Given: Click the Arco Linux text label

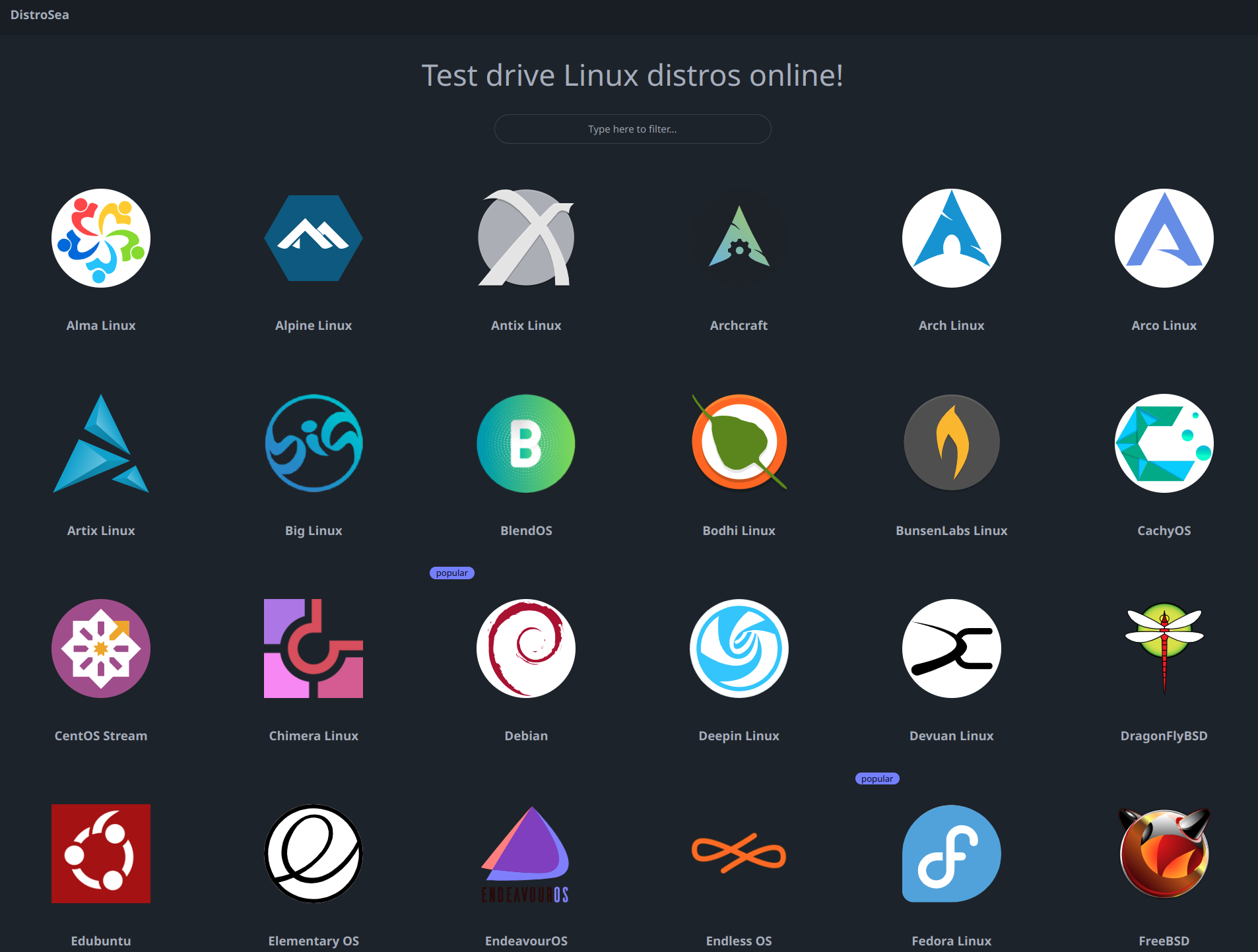Looking at the screenshot, I should click(x=1164, y=325).
